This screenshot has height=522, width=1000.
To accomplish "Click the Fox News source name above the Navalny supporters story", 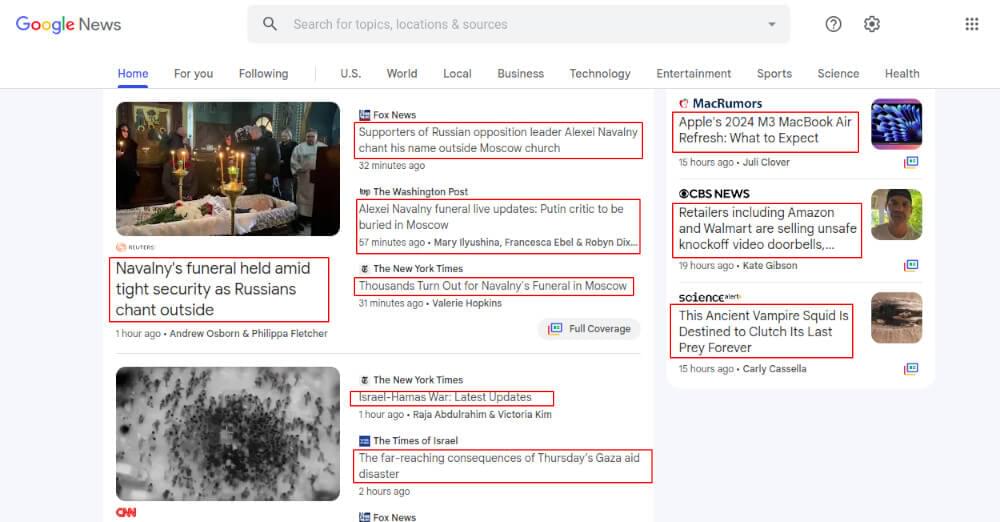I will [x=394, y=115].
